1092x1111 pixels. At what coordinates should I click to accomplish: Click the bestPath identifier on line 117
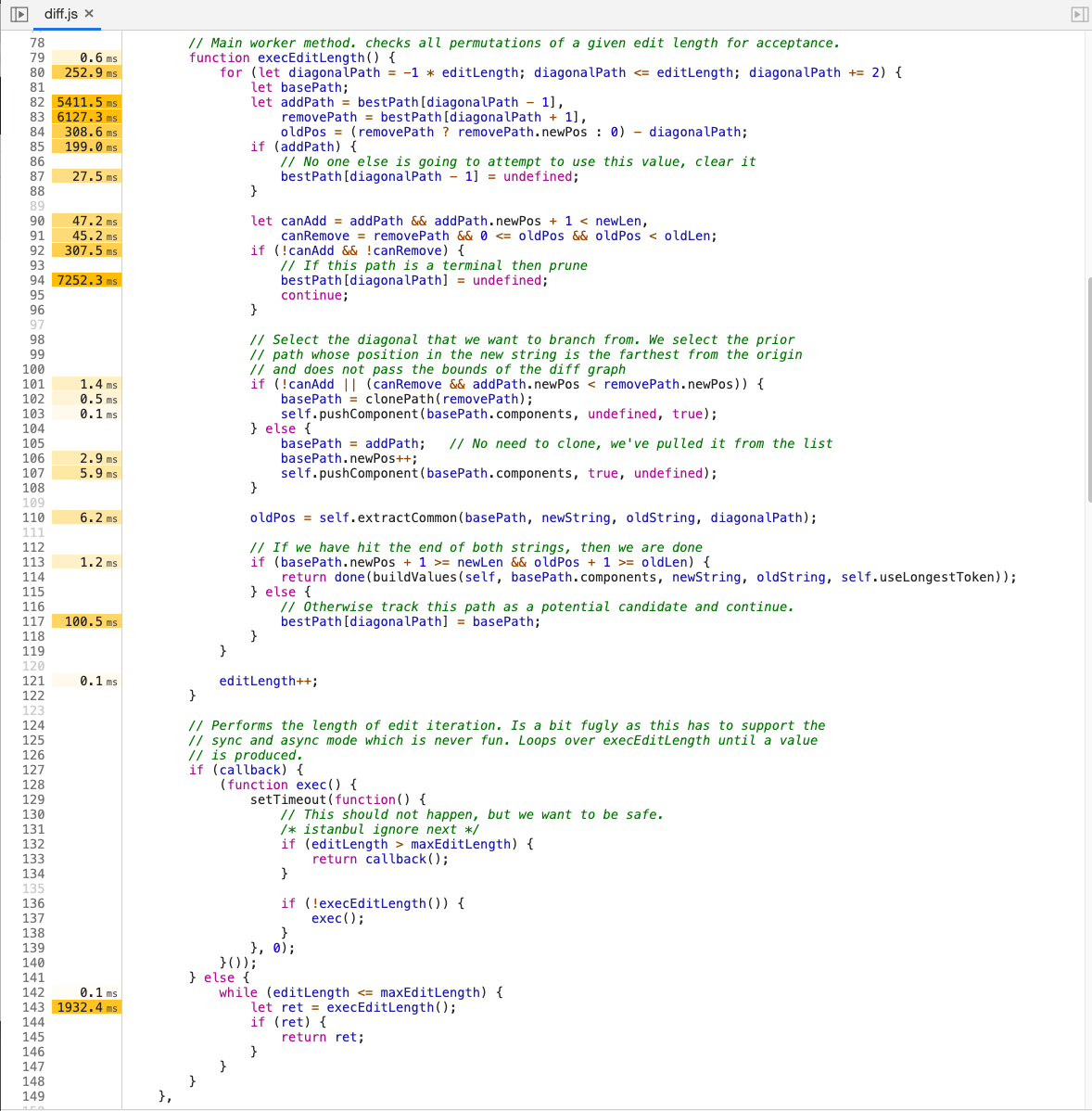[311, 621]
